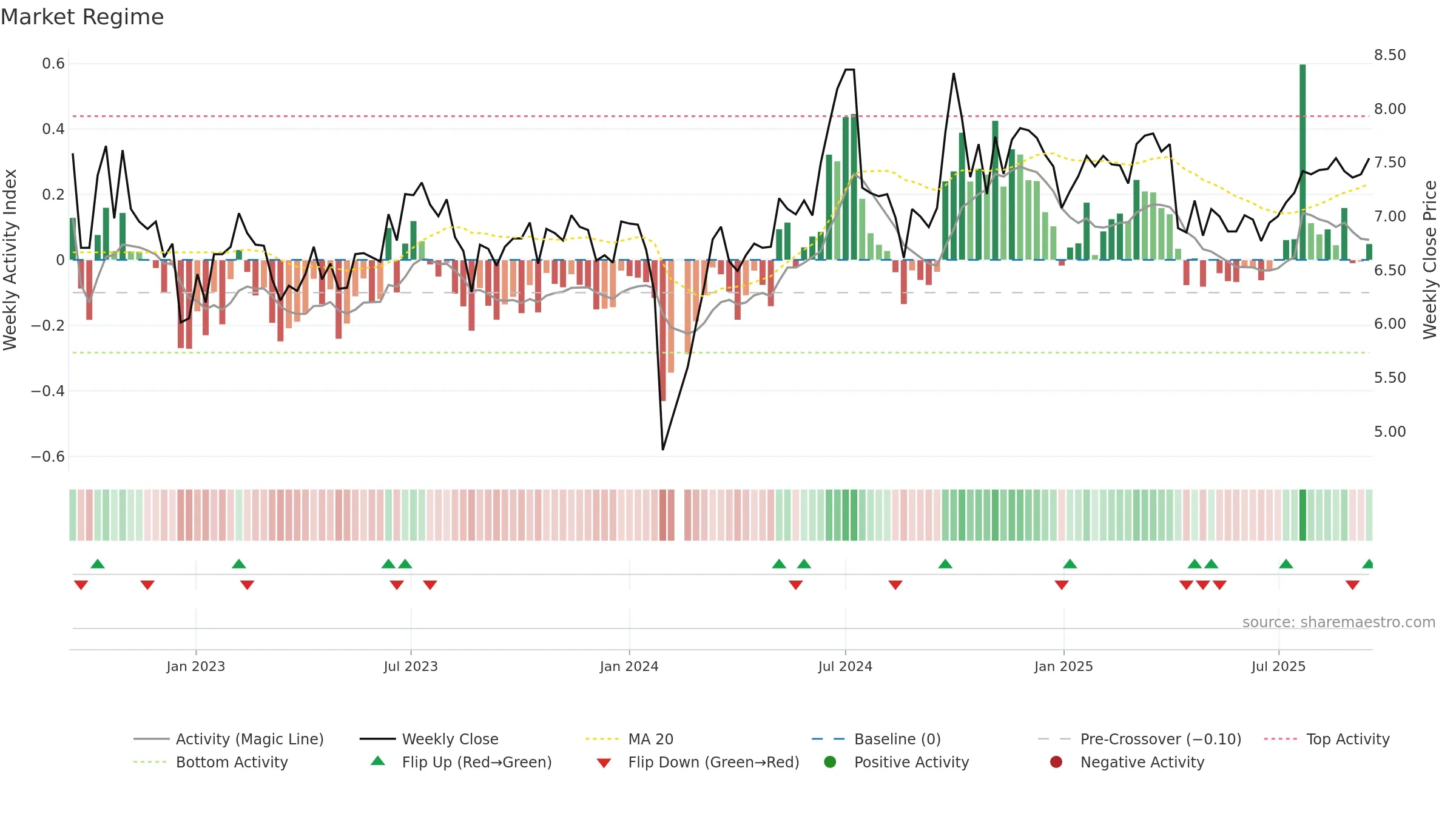Click the dark green heatmap cell after Jul 2025
This screenshot has height=819, width=1456.
pos(1303,515)
